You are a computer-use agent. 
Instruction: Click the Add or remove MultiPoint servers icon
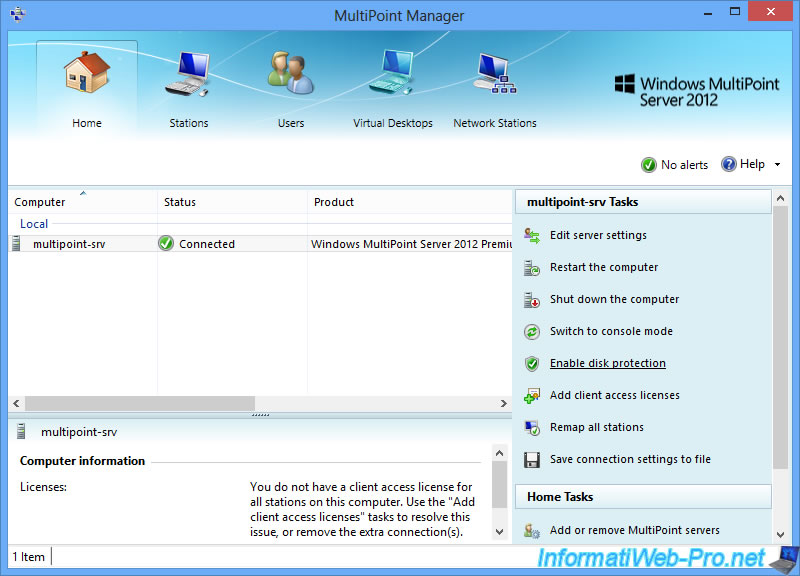click(x=532, y=531)
